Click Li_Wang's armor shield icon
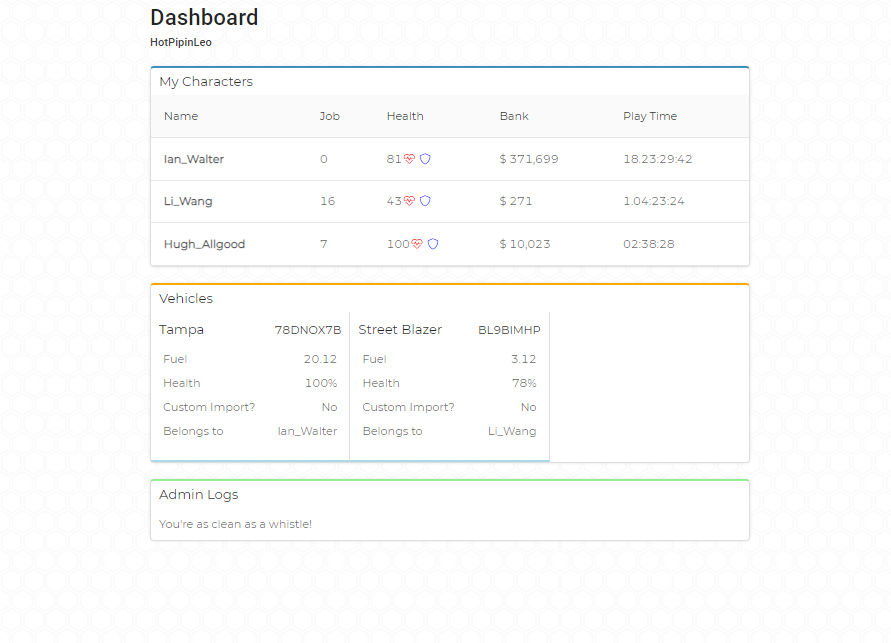This screenshot has height=643, width=891. pyautogui.click(x=425, y=201)
